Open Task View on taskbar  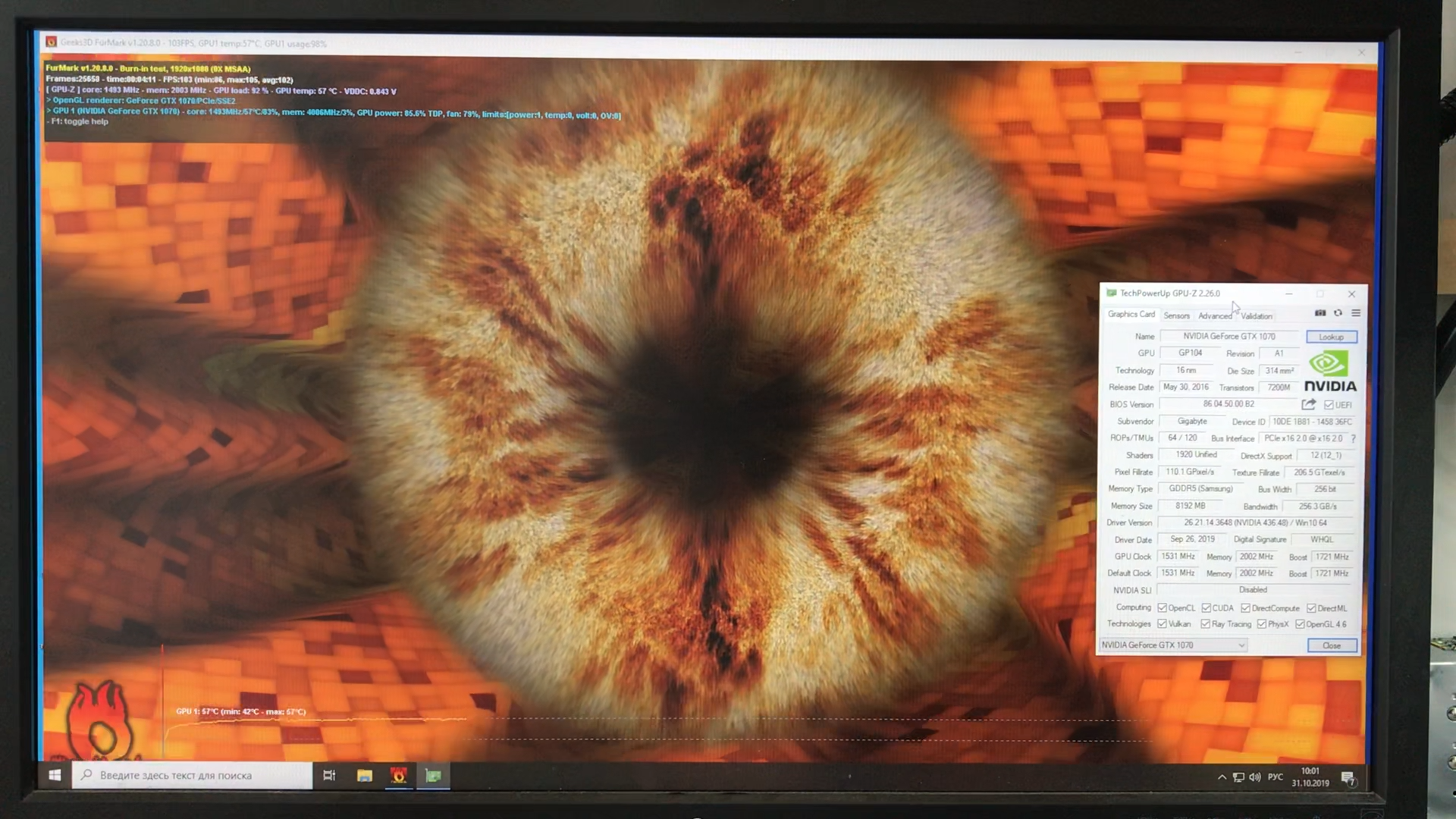pyautogui.click(x=329, y=775)
